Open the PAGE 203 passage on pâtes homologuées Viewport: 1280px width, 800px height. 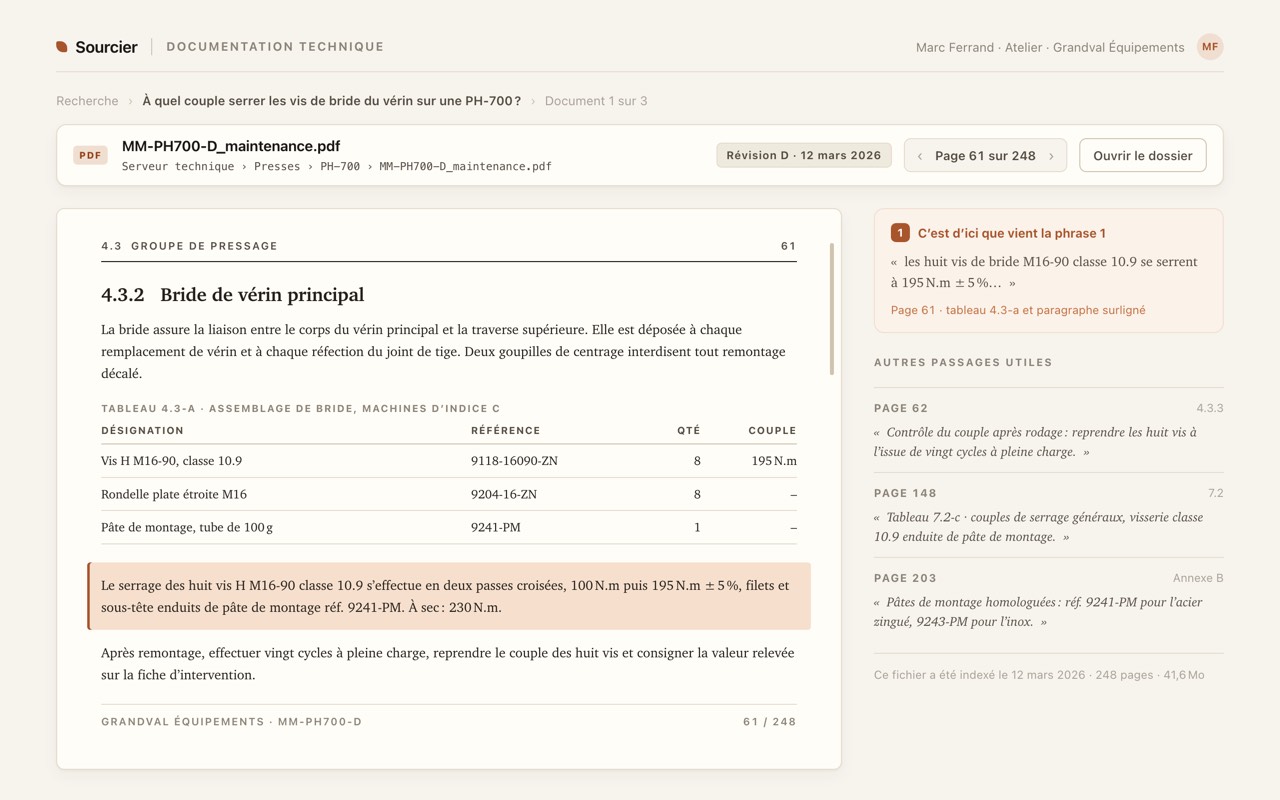(x=1049, y=601)
